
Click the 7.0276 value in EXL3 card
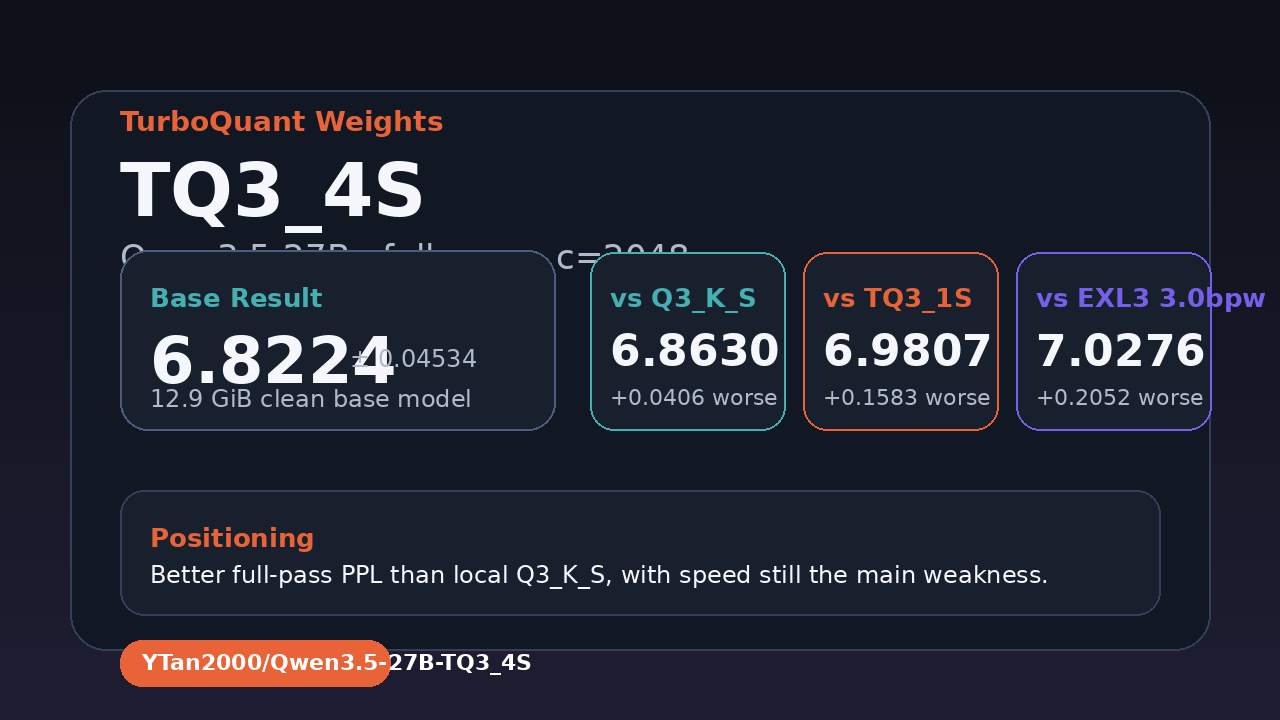1120,352
